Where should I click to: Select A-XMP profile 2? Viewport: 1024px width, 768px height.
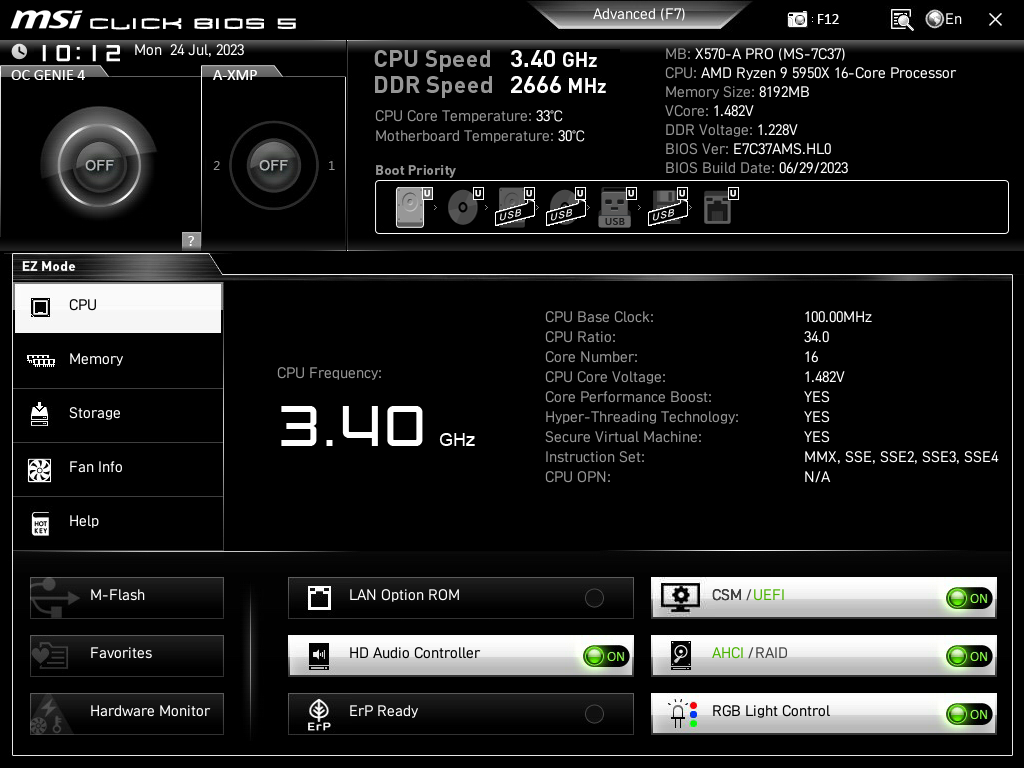(x=217, y=166)
